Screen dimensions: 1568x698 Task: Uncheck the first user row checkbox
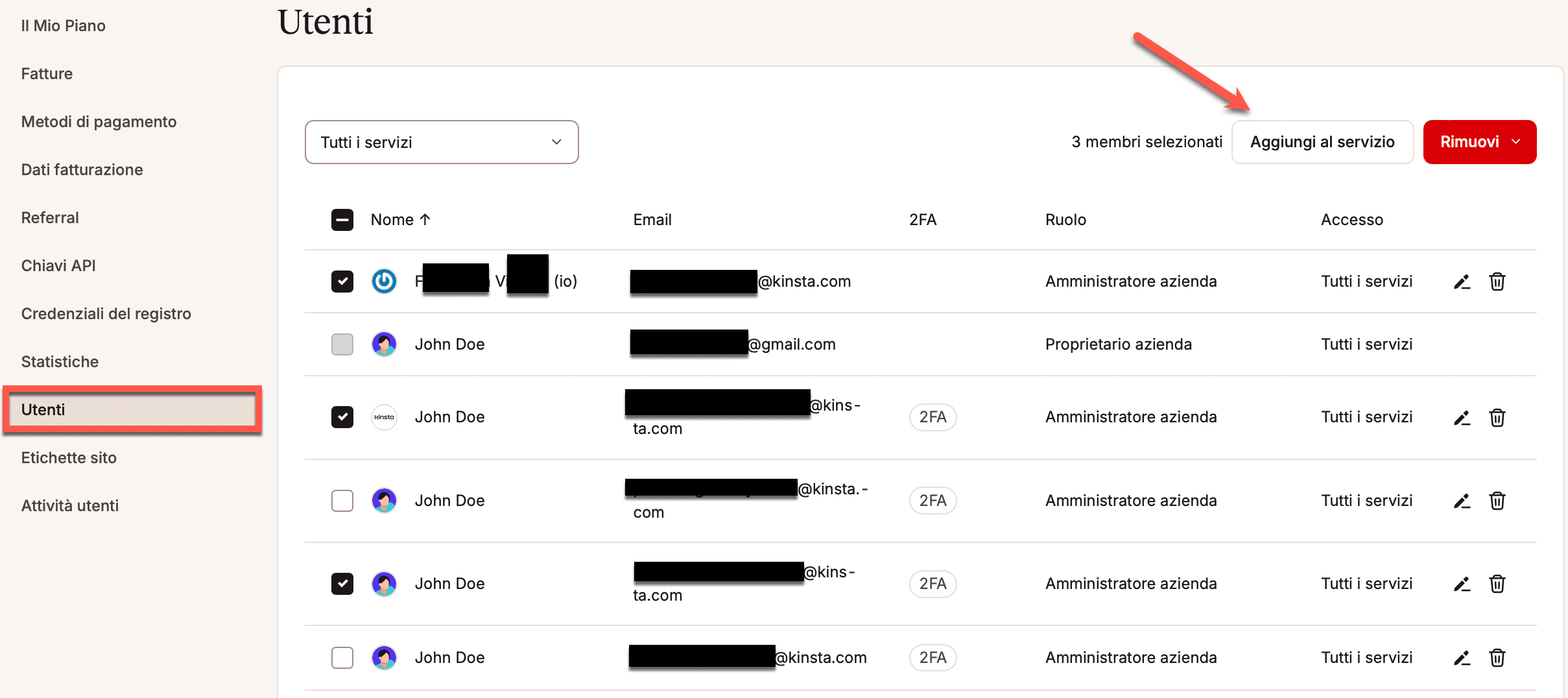tap(342, 282)
